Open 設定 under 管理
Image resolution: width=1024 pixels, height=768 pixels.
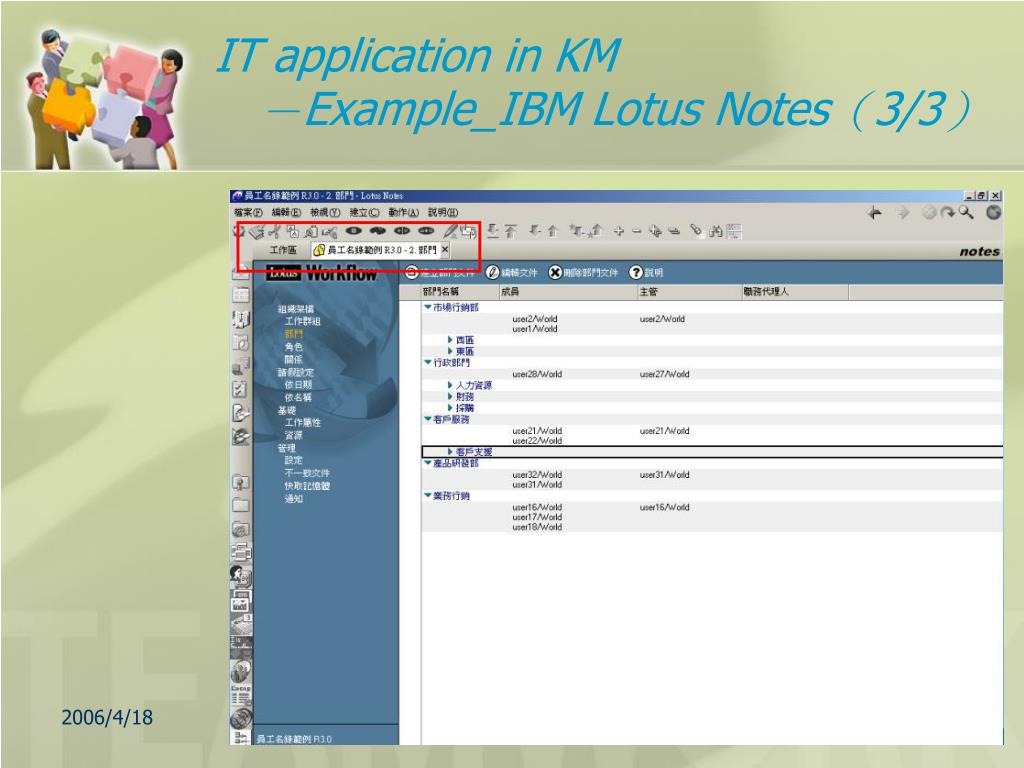pyautogui.click(x=294, y=460)
